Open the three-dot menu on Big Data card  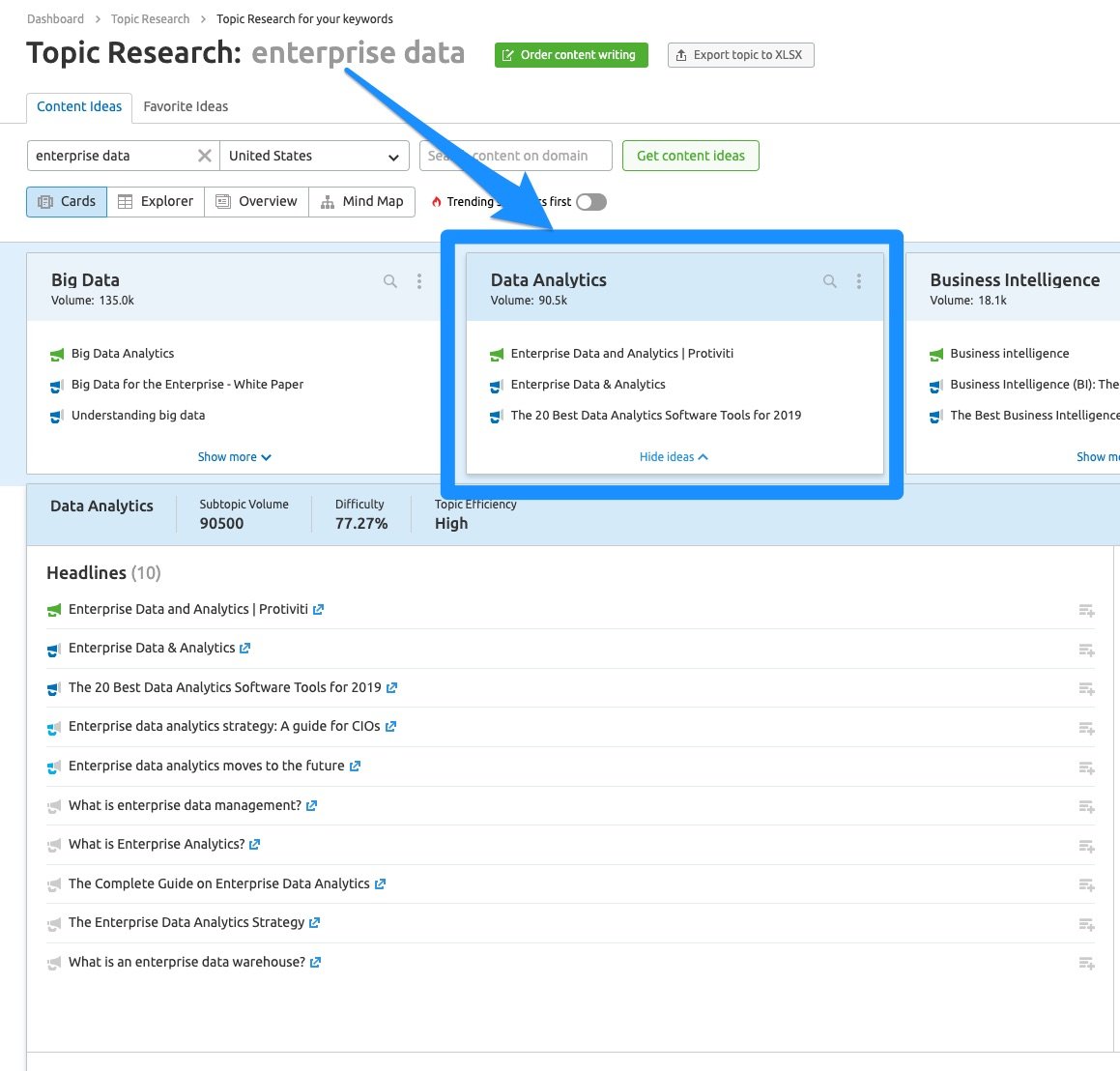point(419,281)
